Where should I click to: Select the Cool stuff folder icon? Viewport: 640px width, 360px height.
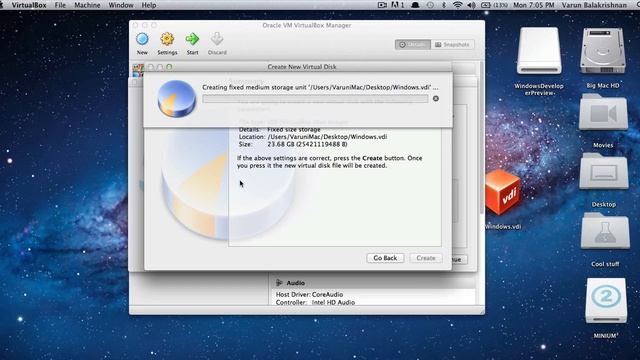tap(605, 231)
